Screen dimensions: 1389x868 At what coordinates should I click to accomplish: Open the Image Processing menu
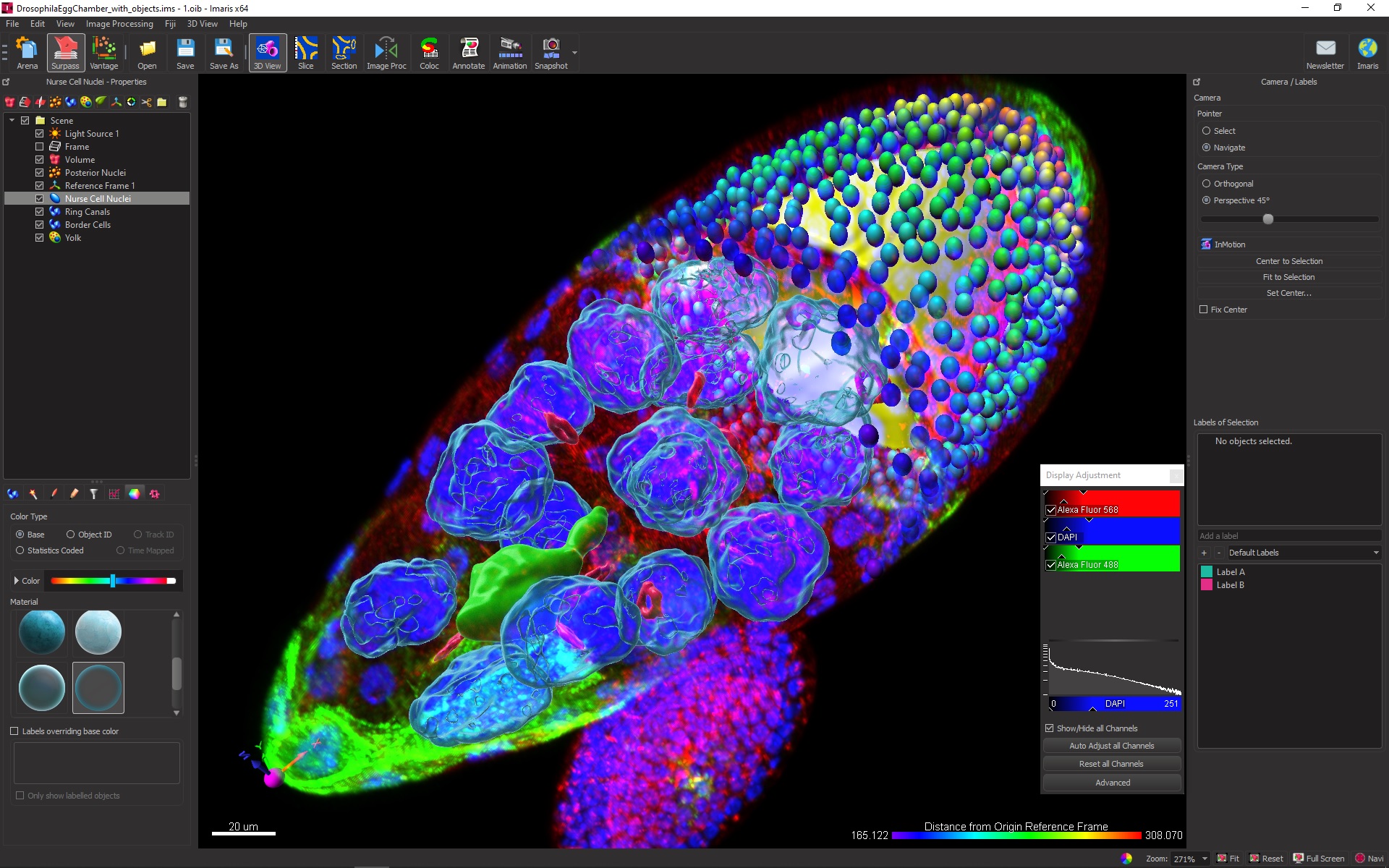click(119, 24)
